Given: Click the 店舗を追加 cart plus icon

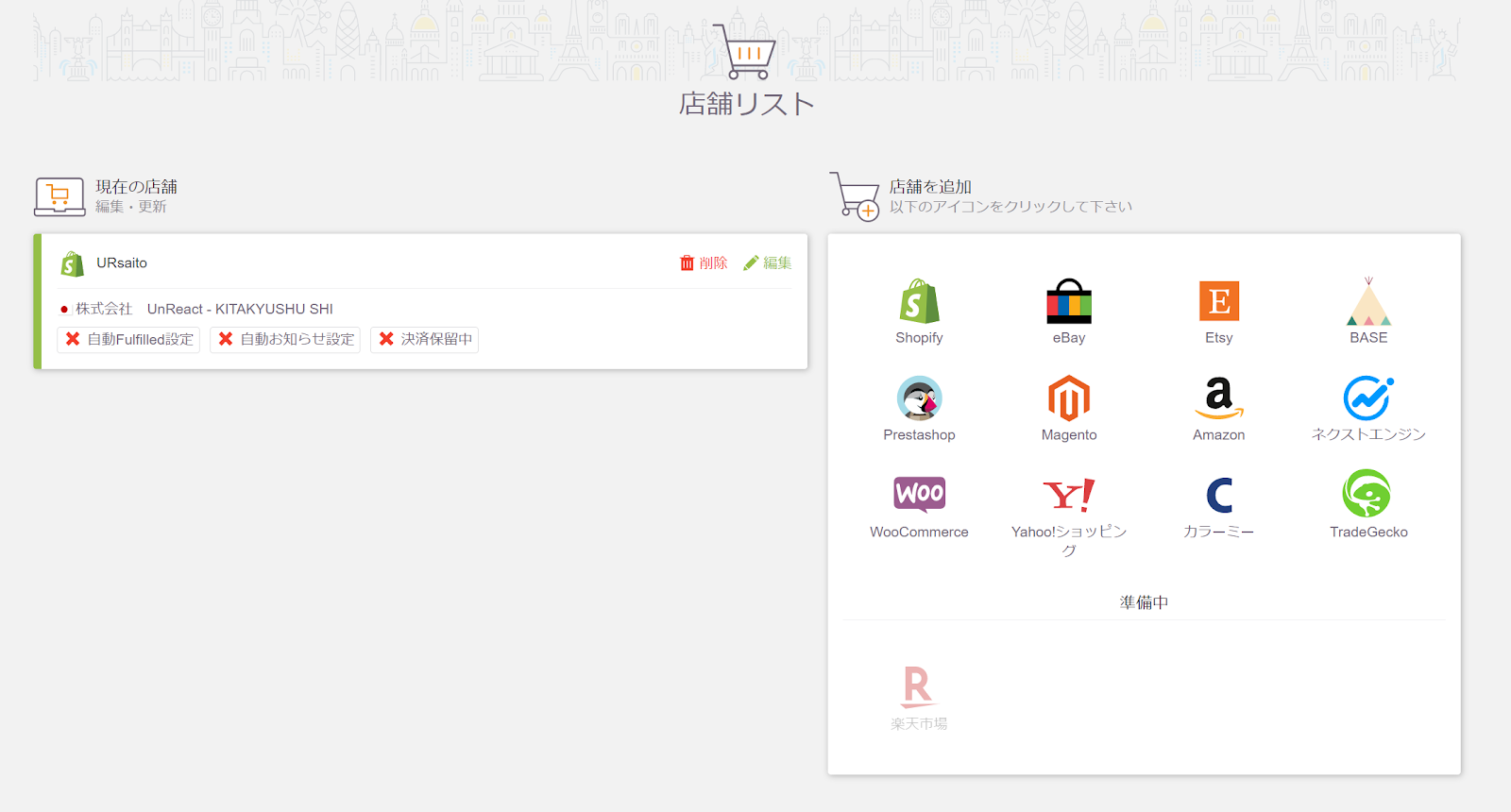Looking at the screenshot, I should point(856,196).
